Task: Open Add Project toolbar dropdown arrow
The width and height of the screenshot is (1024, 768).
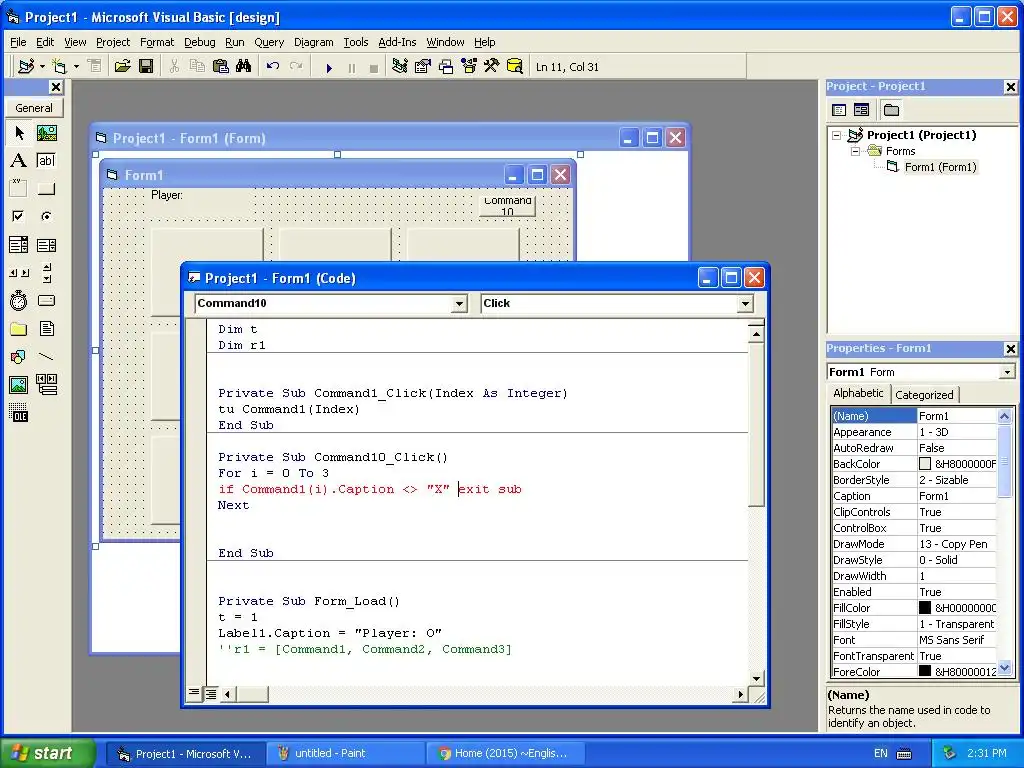Action: 42,67
